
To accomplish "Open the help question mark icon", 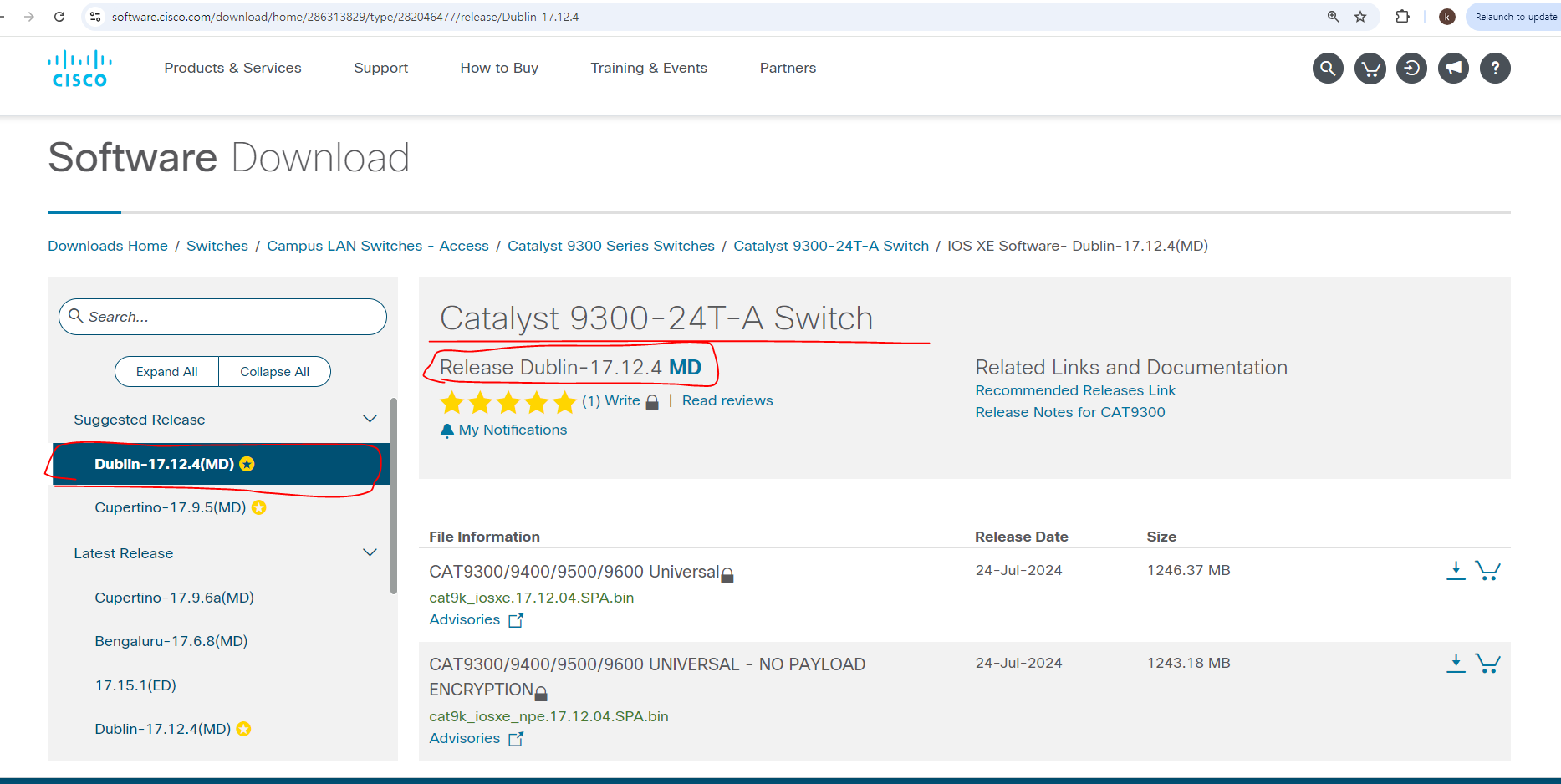I will 1495,69.
